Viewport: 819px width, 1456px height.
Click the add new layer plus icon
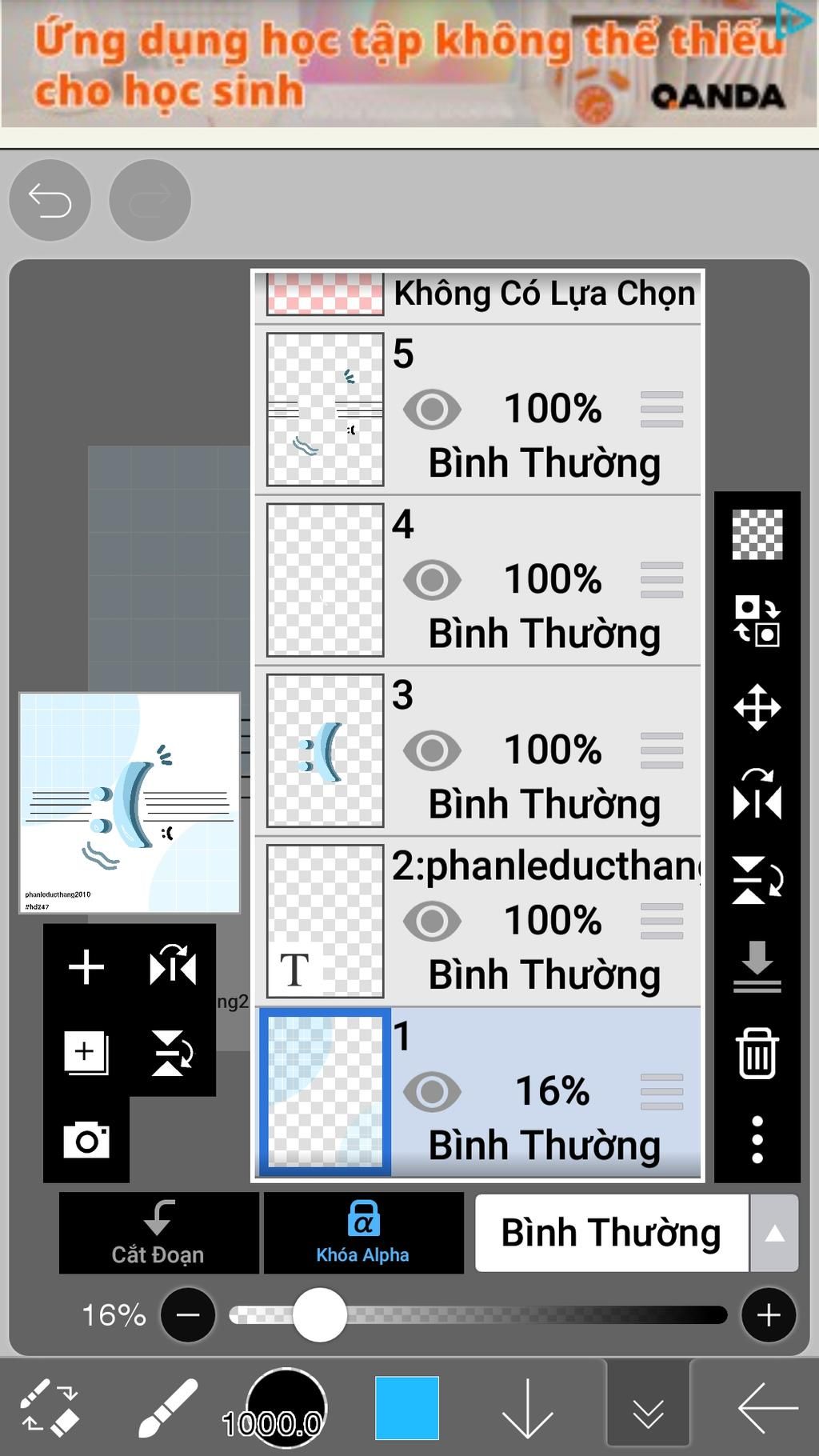point(86,967)
